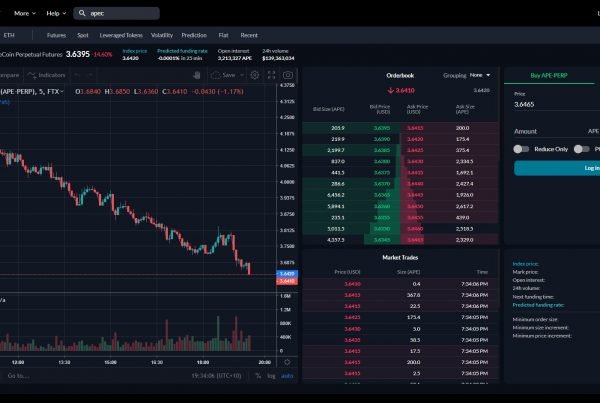Click the red down arrow by 3.6410
The image size is (600, 403).
390,90
